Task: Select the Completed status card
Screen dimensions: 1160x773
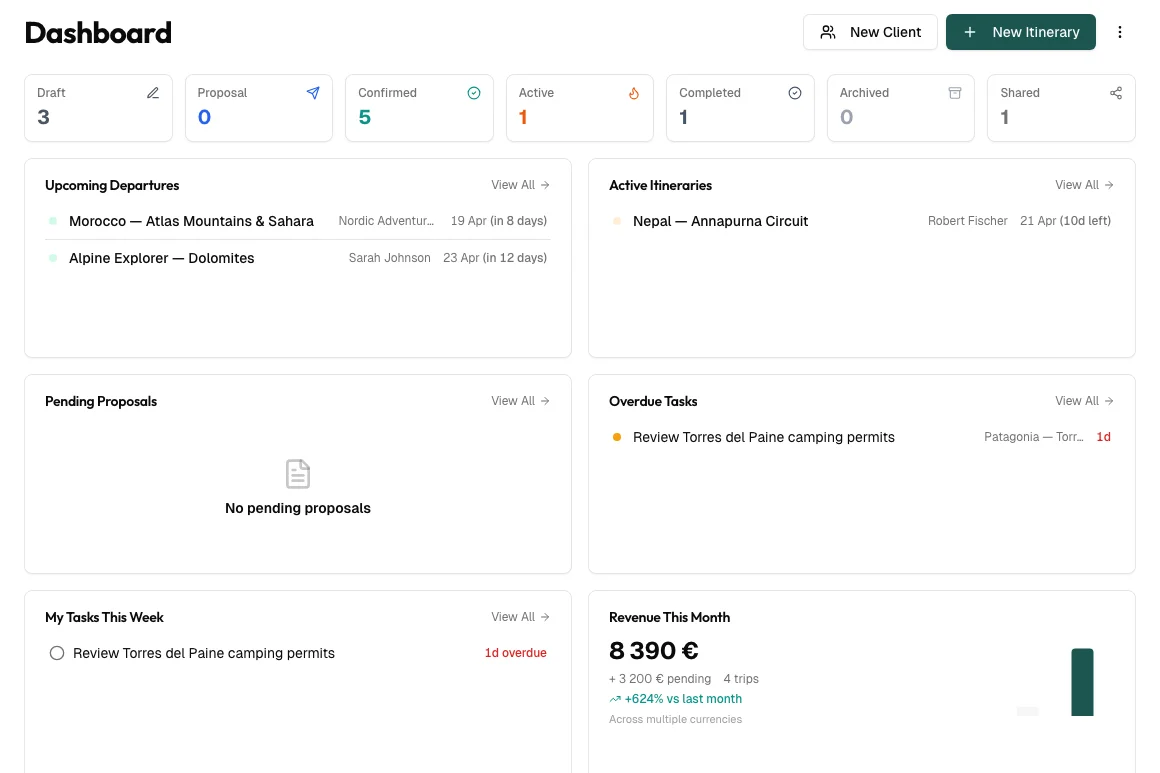Action: 740,107
